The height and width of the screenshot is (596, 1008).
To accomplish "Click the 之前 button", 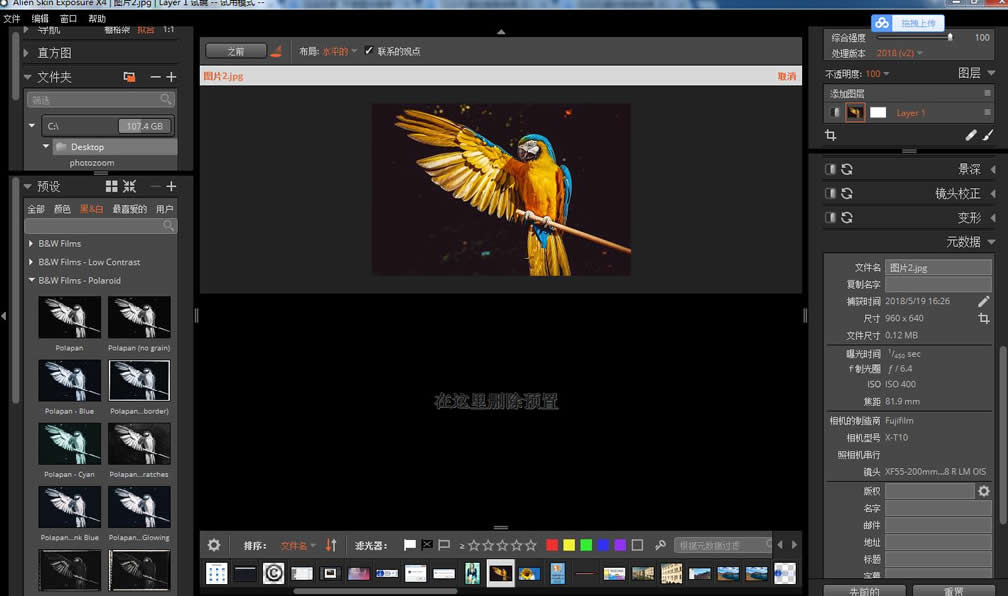I will [236, 51].
